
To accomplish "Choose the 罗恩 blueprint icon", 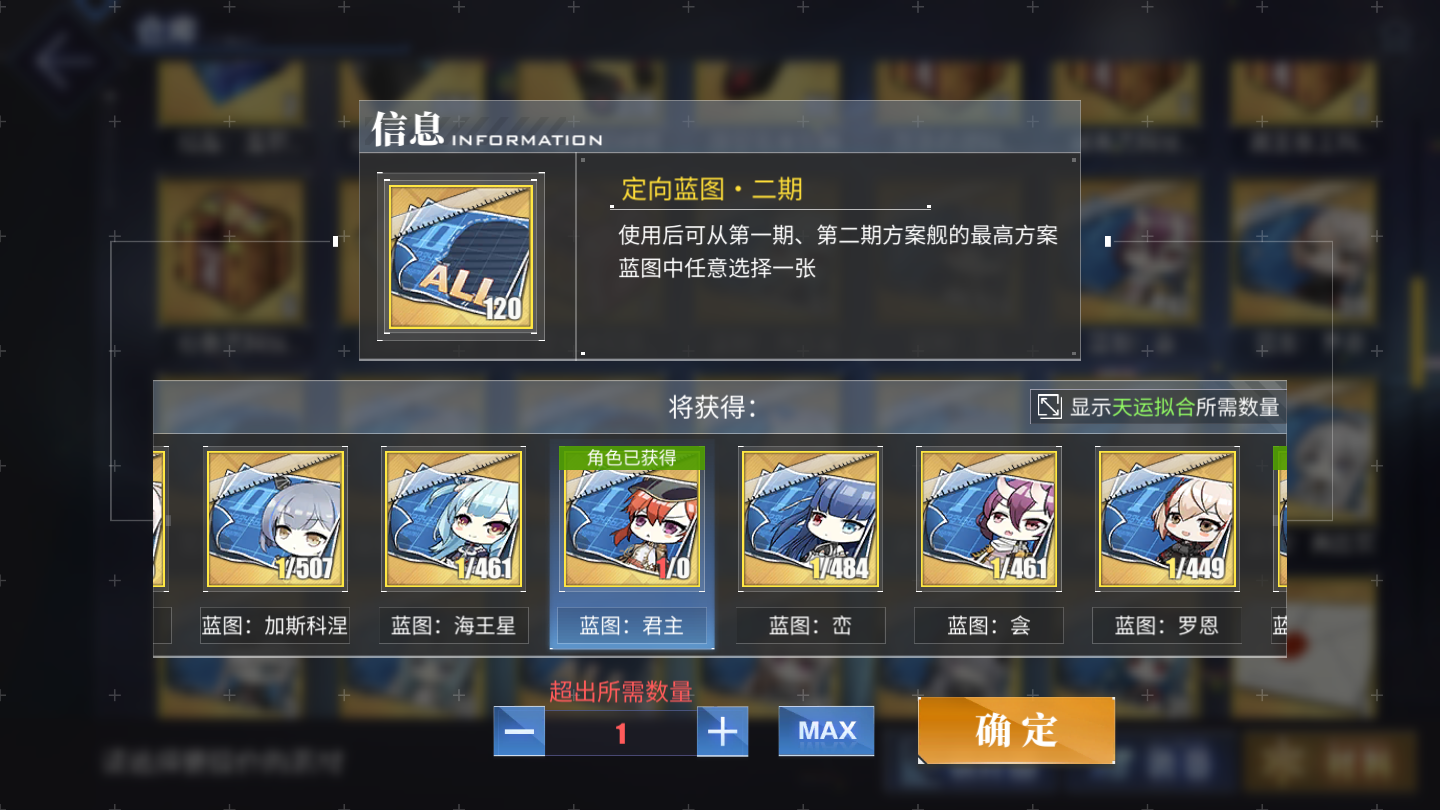I will click(x=1168, y=518).
